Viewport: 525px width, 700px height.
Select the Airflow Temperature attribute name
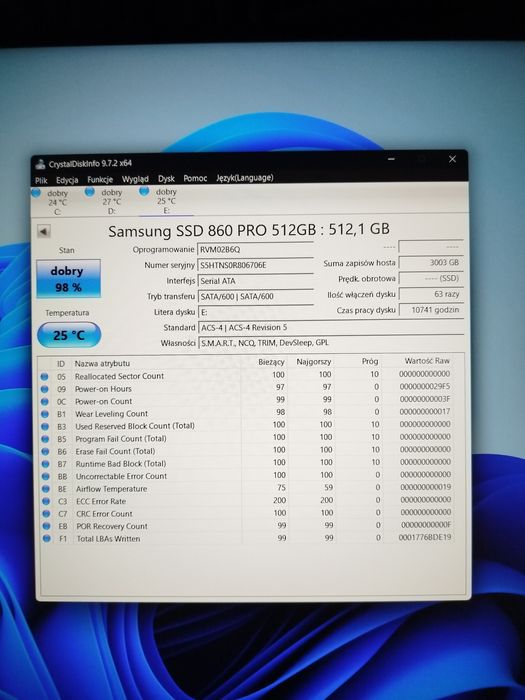111,489
